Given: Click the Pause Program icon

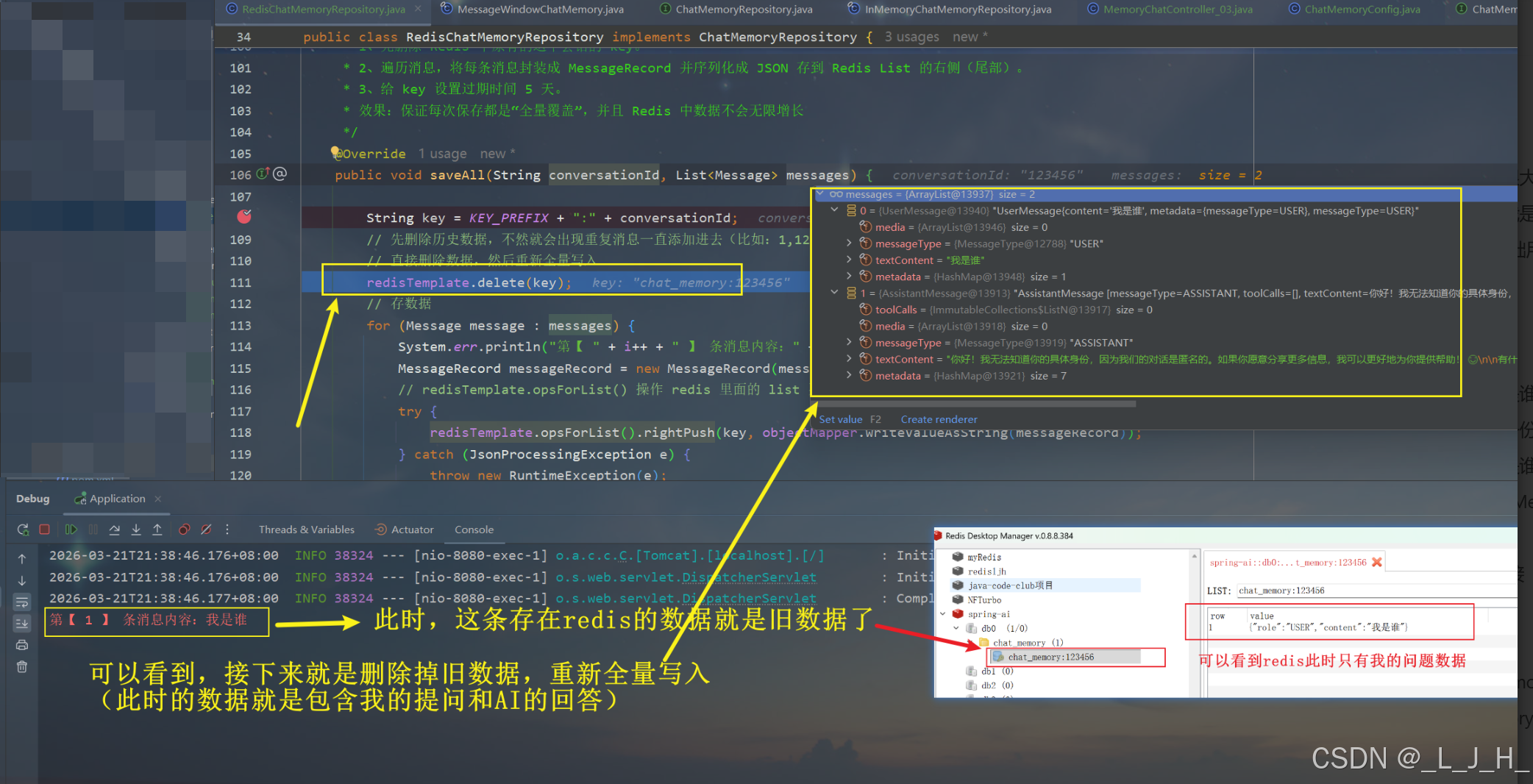Looking at the screenshot, I should [93, 530].
